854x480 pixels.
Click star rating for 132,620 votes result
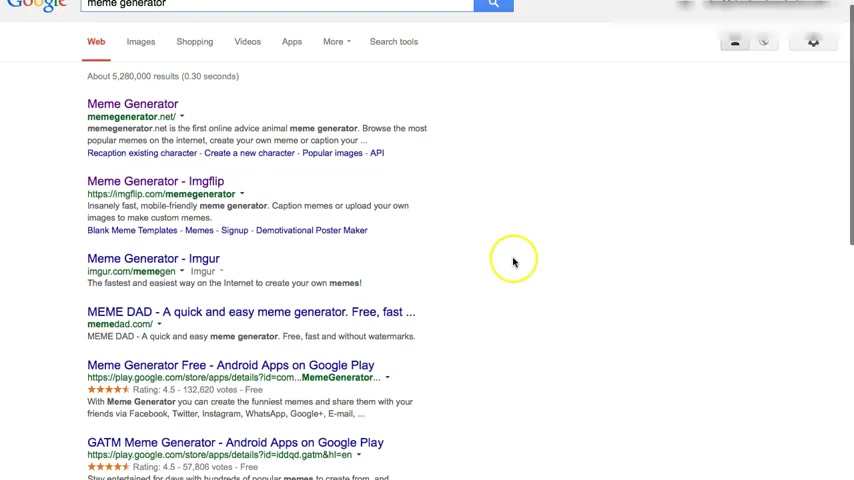coord(108,390)
